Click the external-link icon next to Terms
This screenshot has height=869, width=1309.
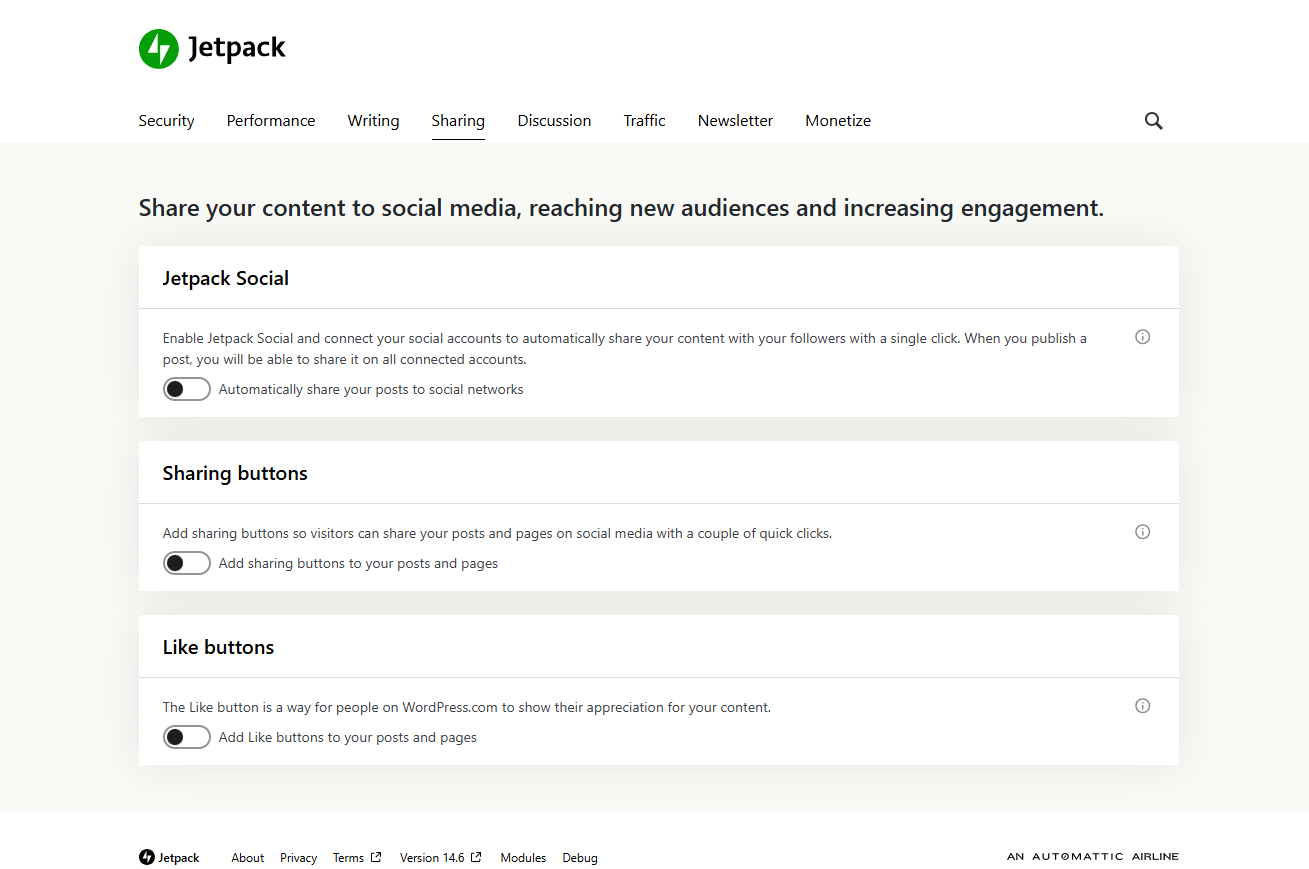[x=377, y=856]
